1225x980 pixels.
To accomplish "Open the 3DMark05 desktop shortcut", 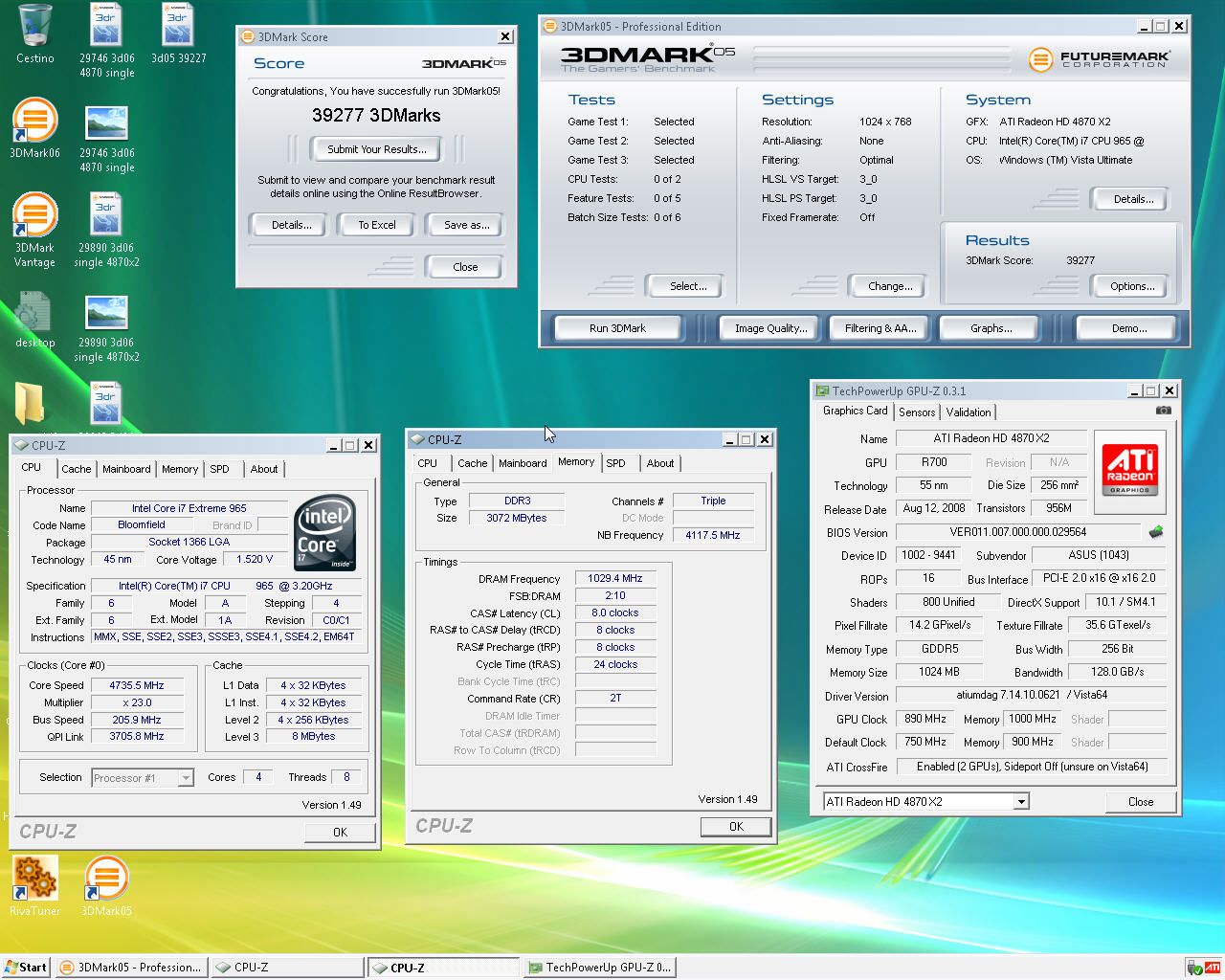I will click(106, 885).
